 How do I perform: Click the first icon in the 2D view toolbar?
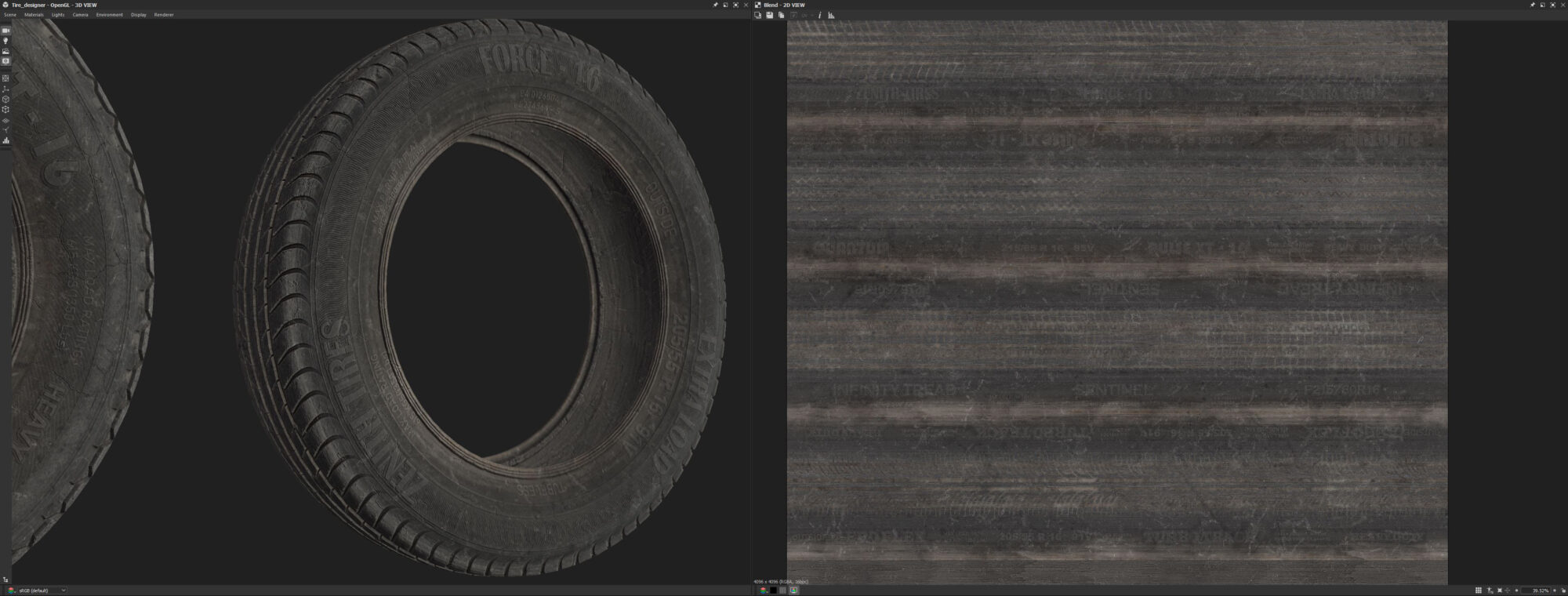758,15
